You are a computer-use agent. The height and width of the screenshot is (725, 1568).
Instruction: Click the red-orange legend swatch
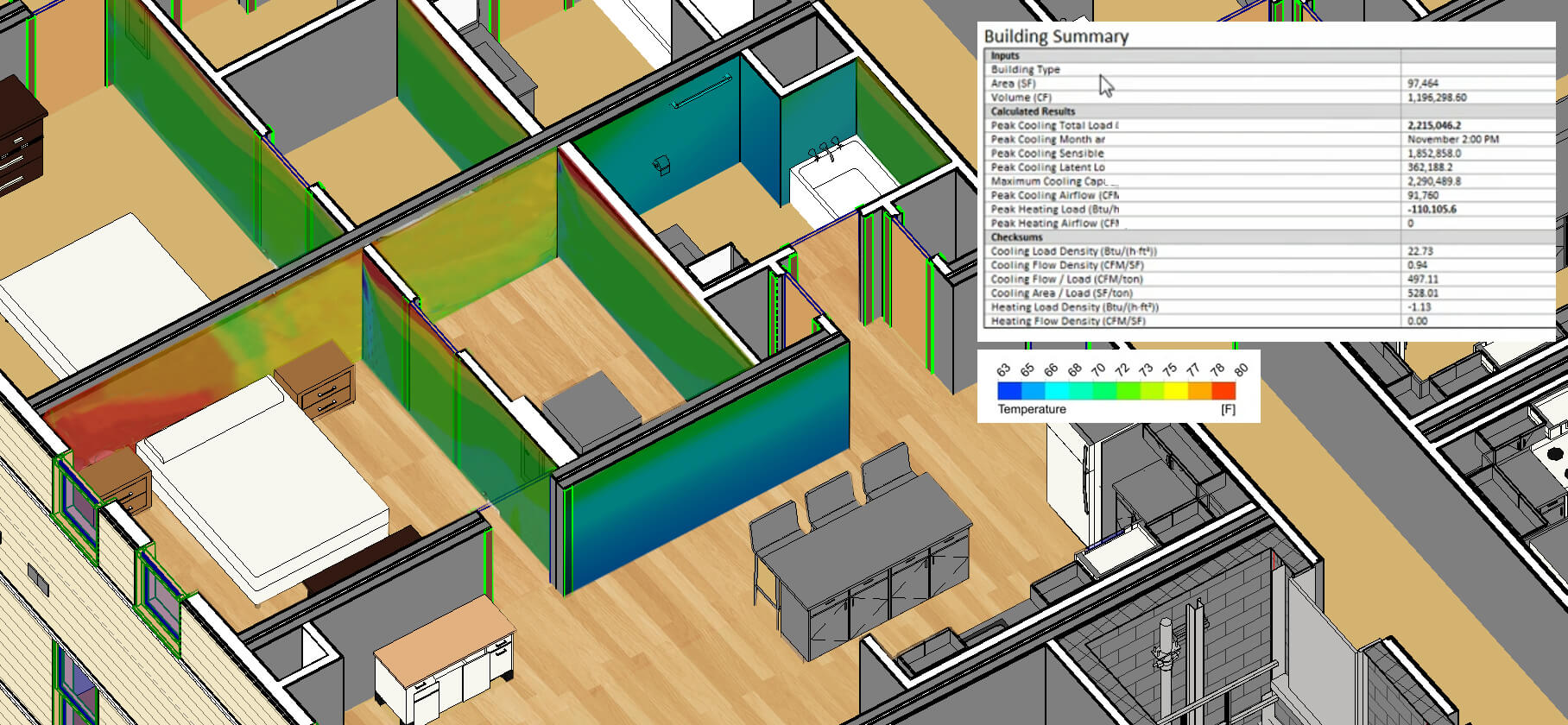point(1223,390)
